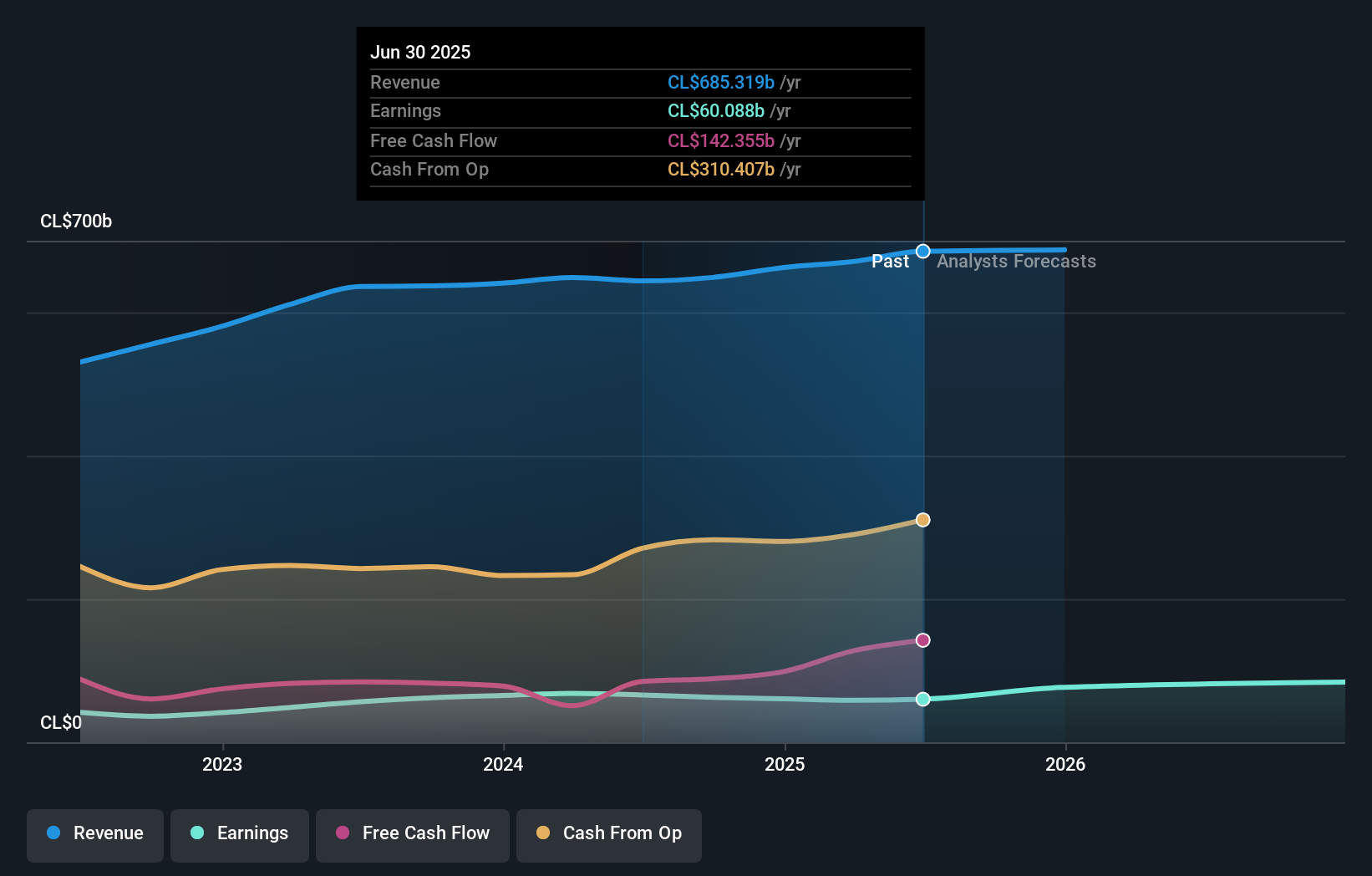Click the yellow Cash From Op dot icon

[x=544, y=833]
